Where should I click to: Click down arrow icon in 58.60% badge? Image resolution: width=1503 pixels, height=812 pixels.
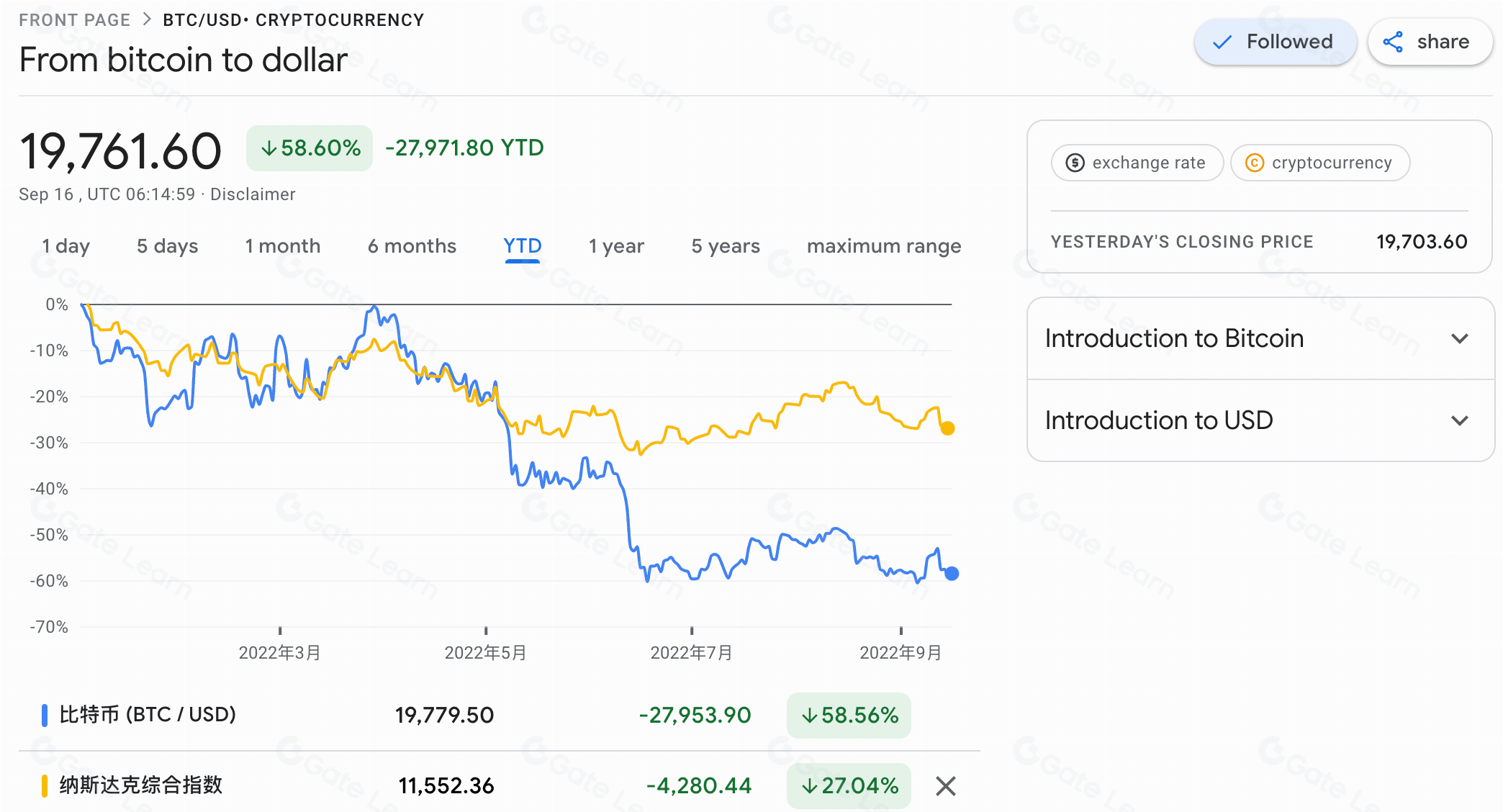pyautogui.click(x=268, y=148)
